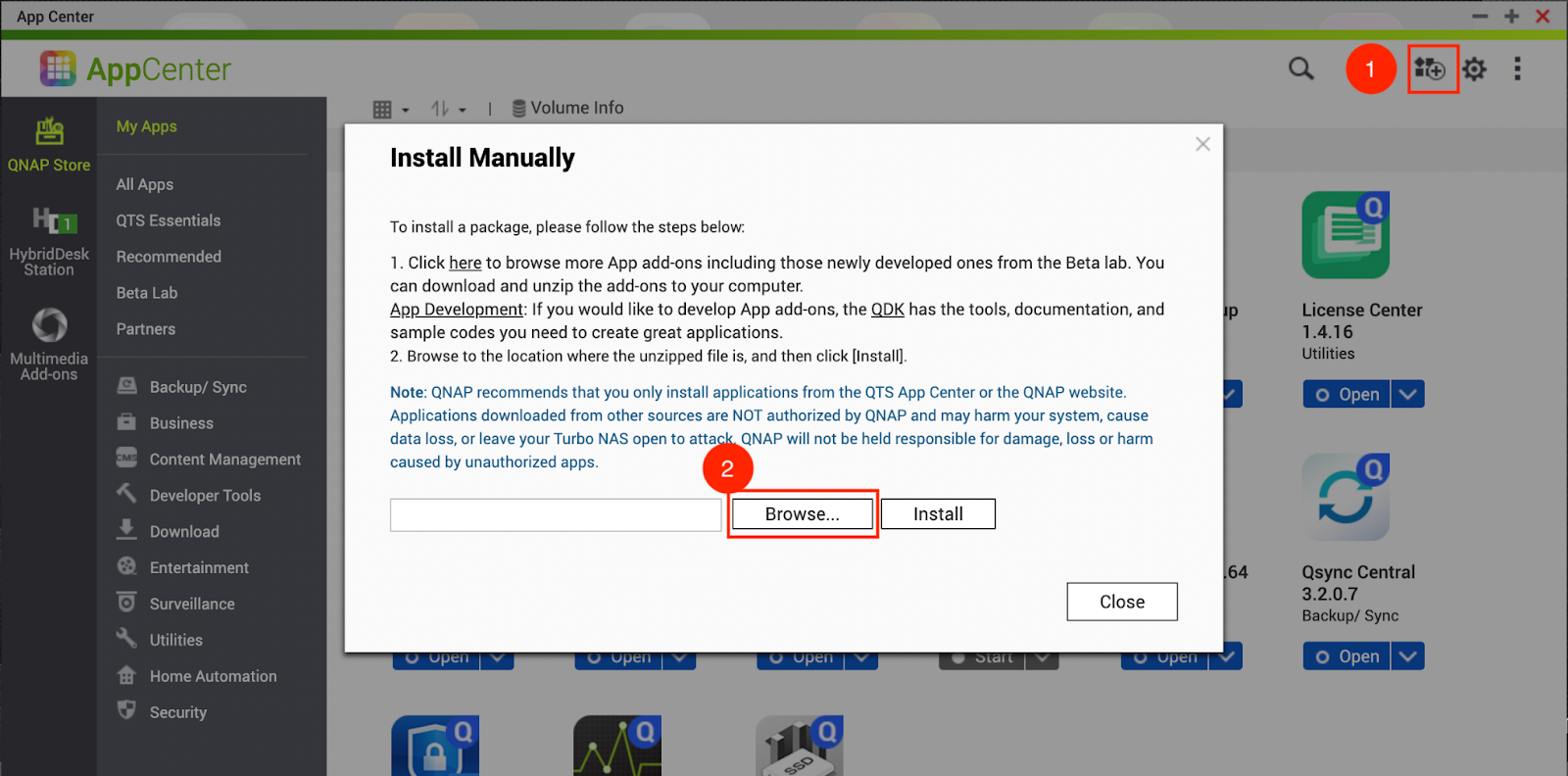Click the package file path field
The width and height of the screenshot is (1568, 776).
click(556, 515)
